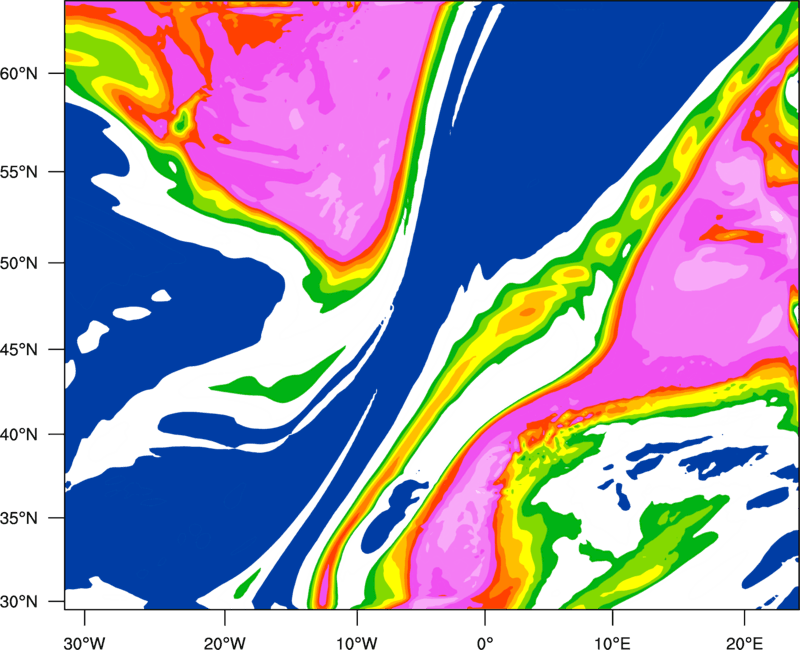
Task: Click the 30°N latitude label
Action: (19, 602)
